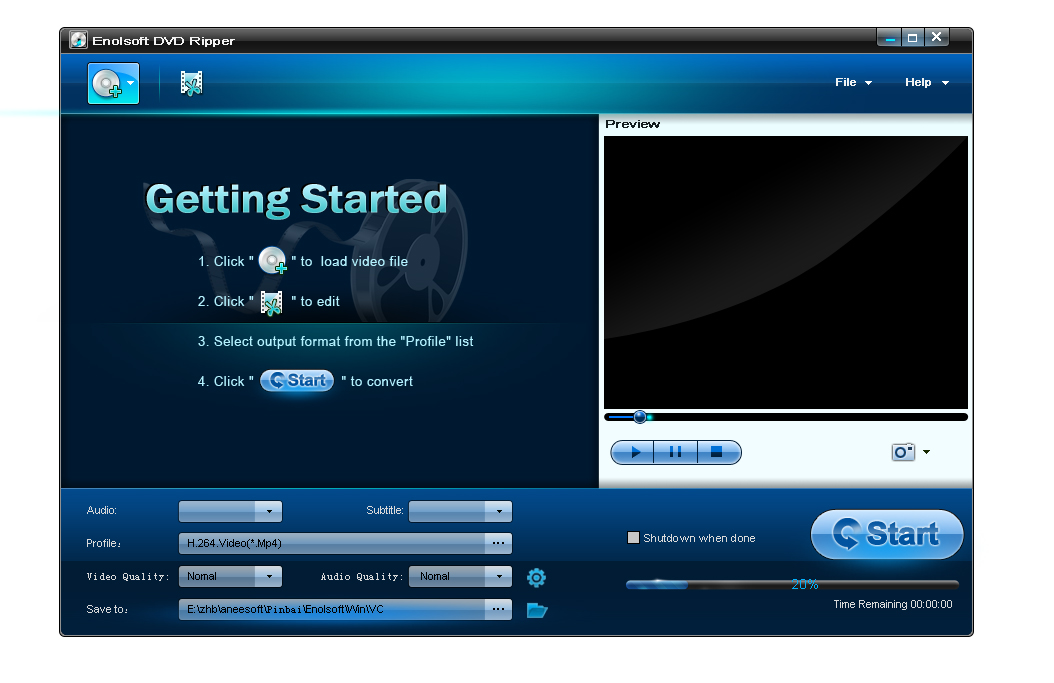The image size is (1054, 683).
Task: Maximize the Enolsoft DVD Ripper window
Action: [x=913, y=38]
